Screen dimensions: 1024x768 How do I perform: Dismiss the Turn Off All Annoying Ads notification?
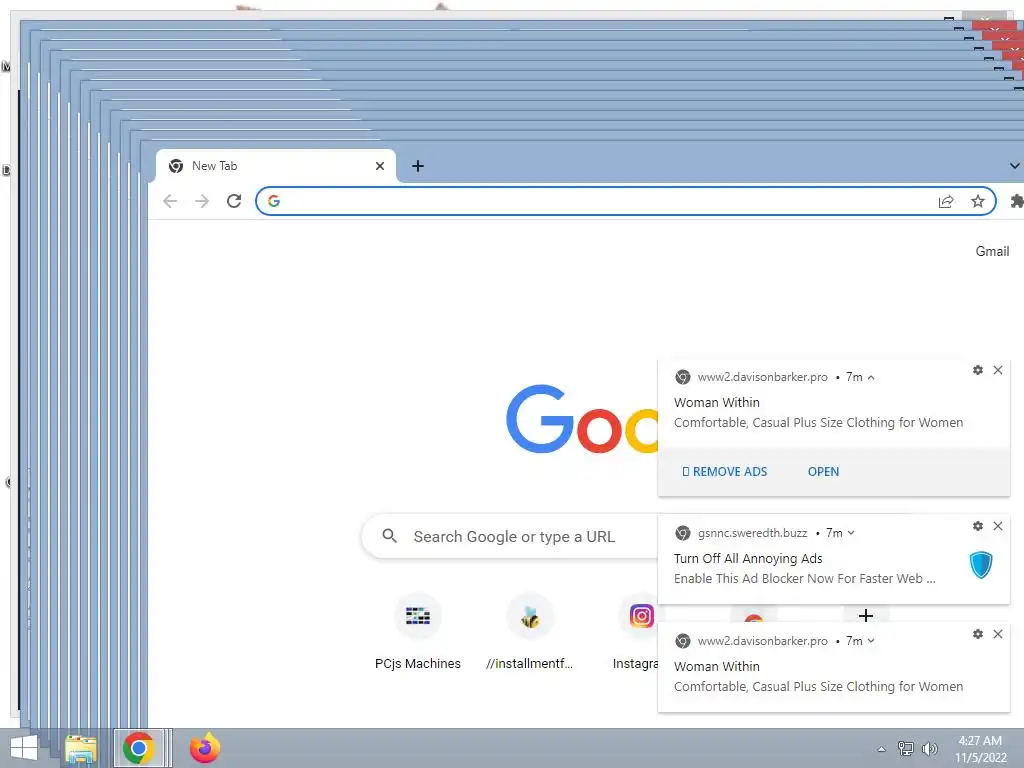997,526
